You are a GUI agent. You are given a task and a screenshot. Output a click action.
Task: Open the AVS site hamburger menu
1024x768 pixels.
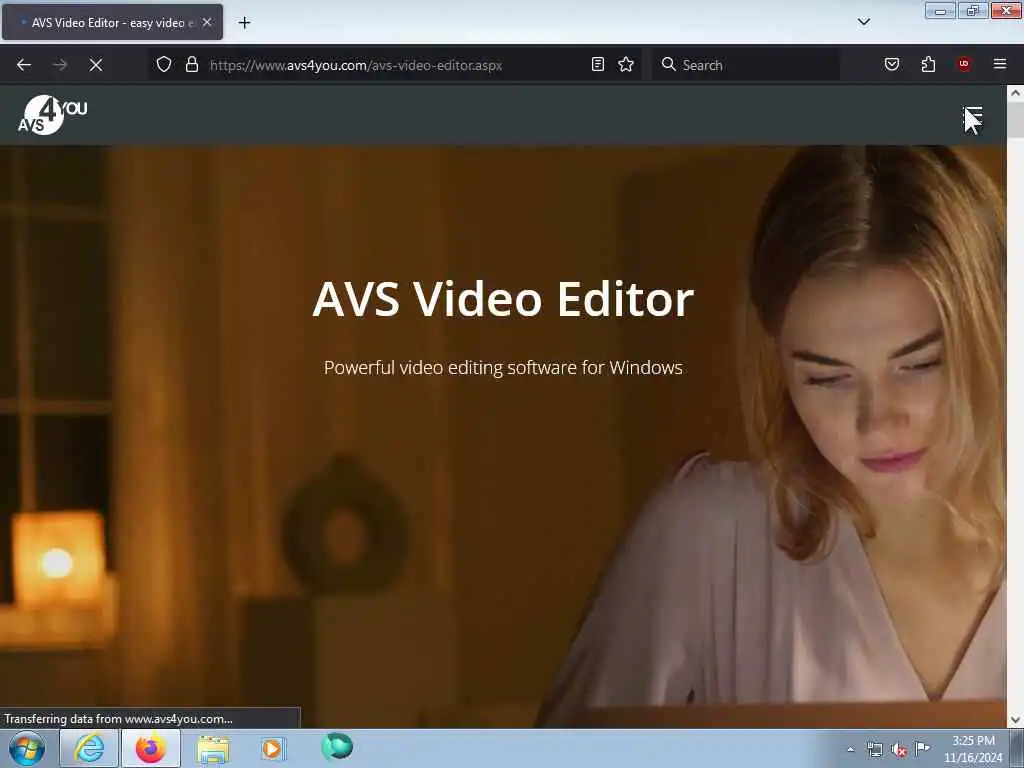973,116
